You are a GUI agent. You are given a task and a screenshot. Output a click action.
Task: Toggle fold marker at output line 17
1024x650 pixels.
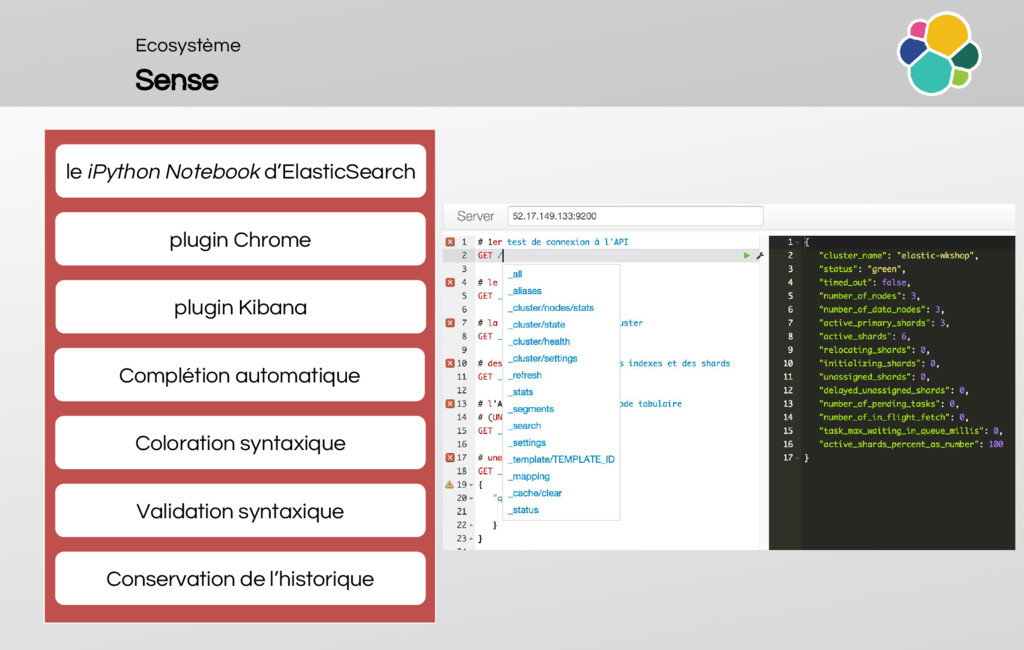[x=797, y=458]
